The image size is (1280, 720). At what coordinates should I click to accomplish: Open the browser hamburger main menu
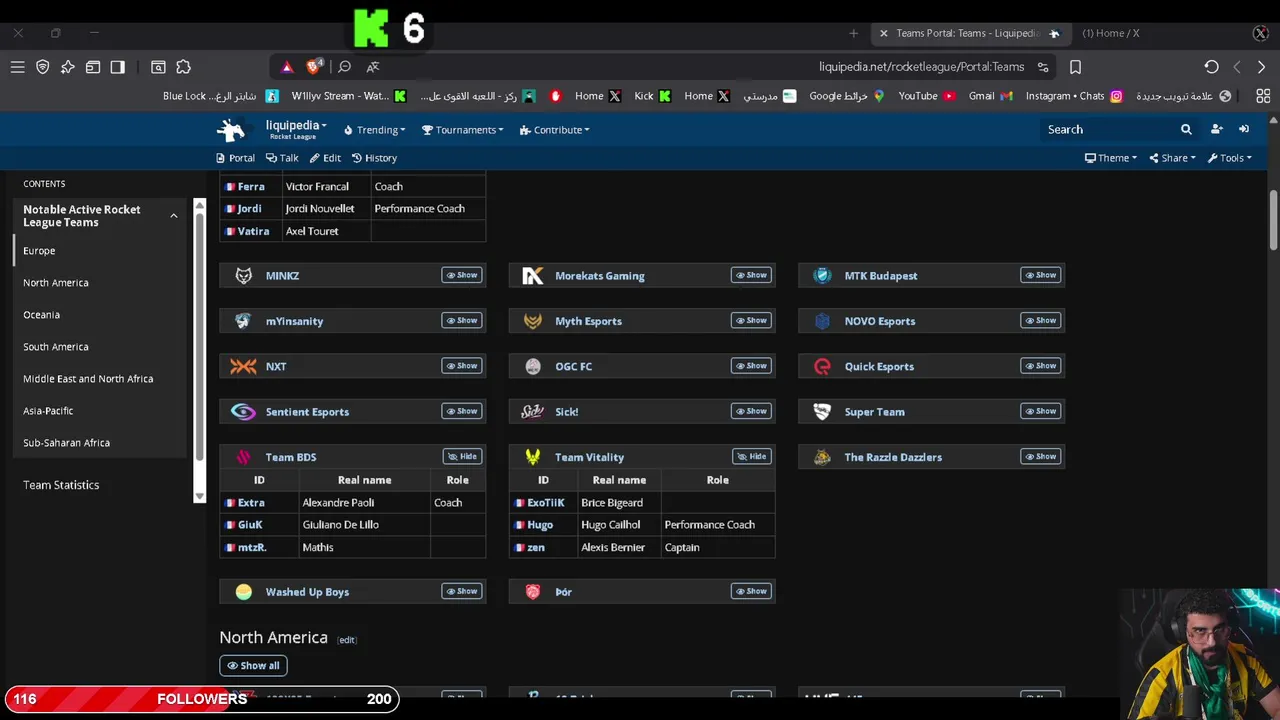click(x=17, y=67)
